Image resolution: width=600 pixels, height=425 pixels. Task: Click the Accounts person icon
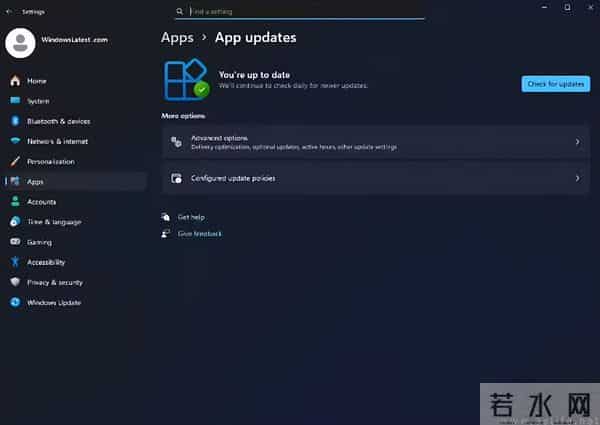tap(15, 202)
